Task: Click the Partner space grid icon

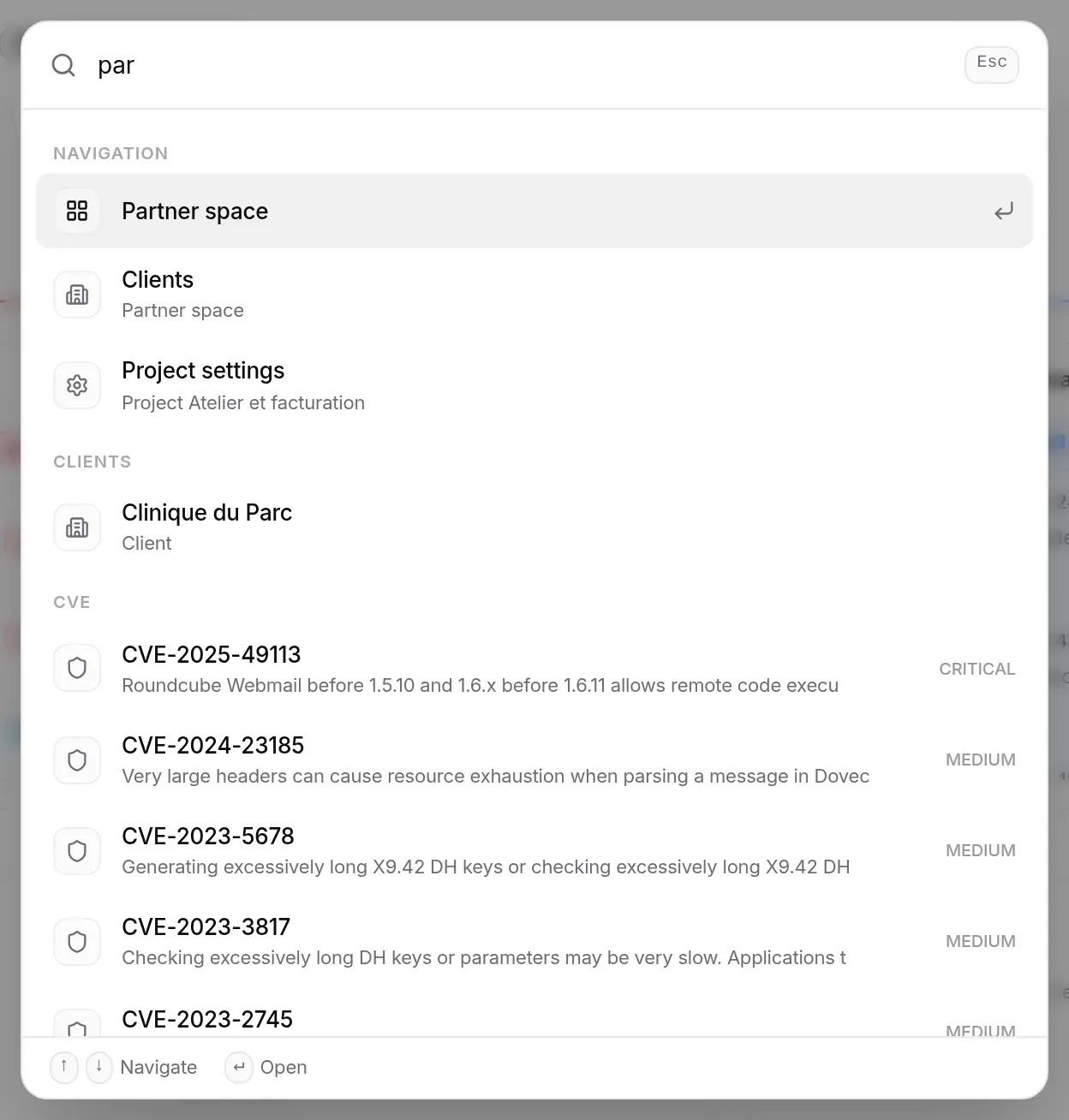Action: pyautogui.click(x=77, y=211)
